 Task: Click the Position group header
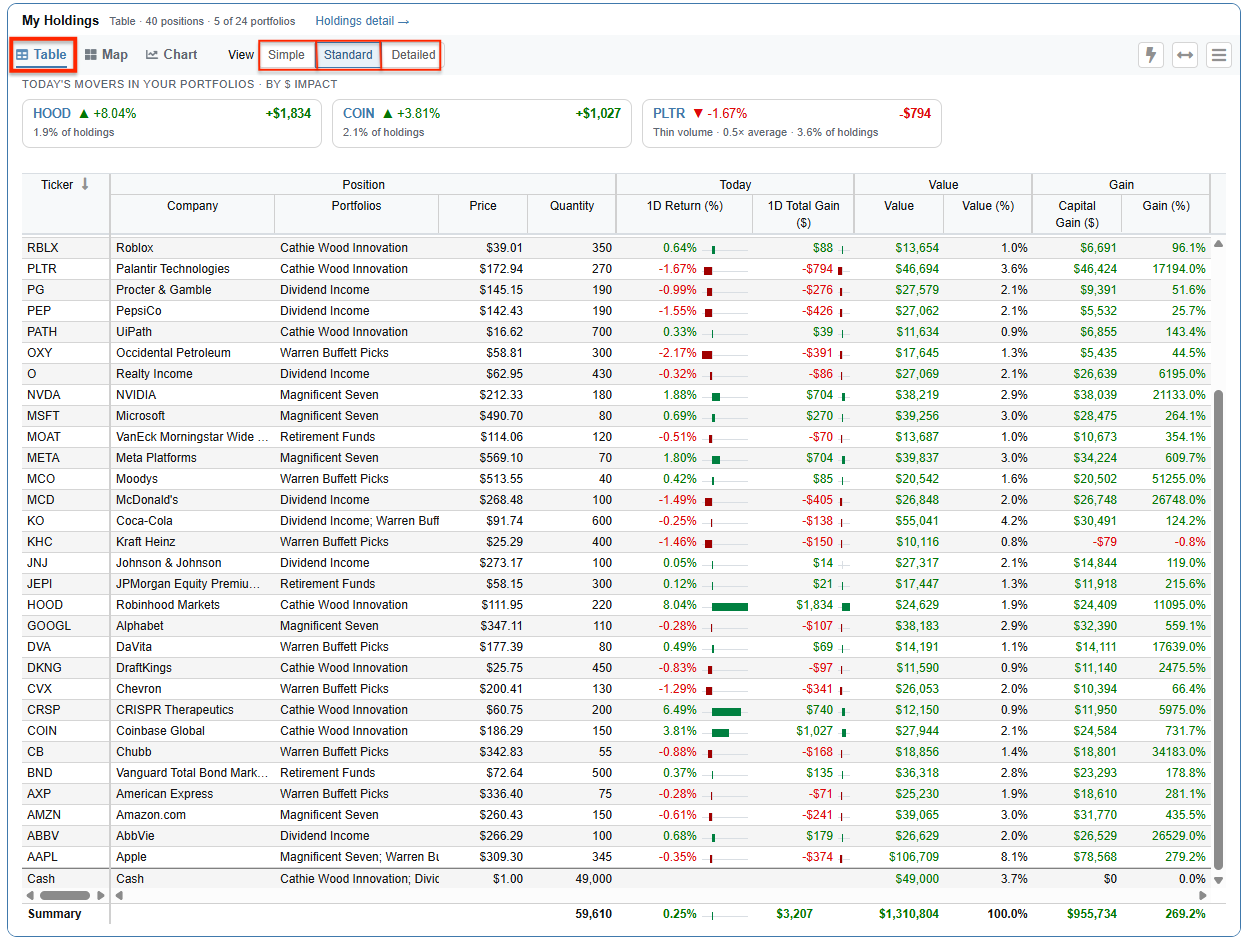click(363, 184)
